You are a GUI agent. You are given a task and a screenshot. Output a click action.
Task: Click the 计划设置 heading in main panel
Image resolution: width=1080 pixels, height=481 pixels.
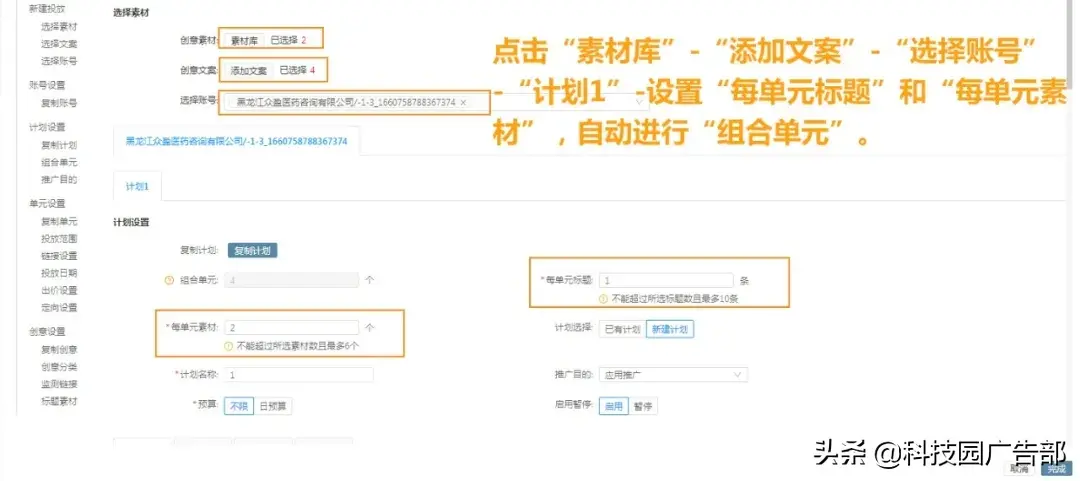click(x=132, y=223)
